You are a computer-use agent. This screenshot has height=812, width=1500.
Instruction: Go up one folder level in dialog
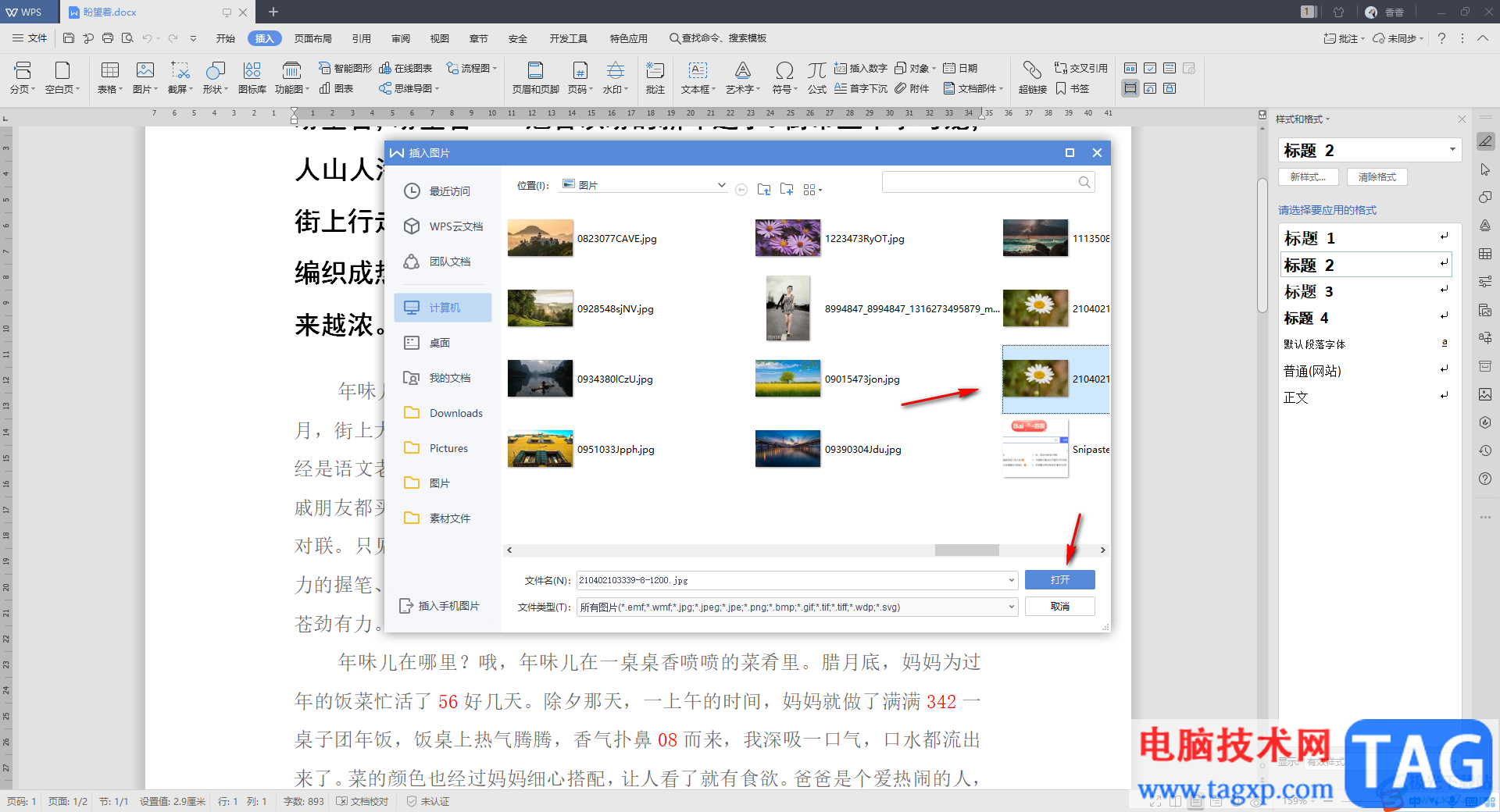click(764, 189)
